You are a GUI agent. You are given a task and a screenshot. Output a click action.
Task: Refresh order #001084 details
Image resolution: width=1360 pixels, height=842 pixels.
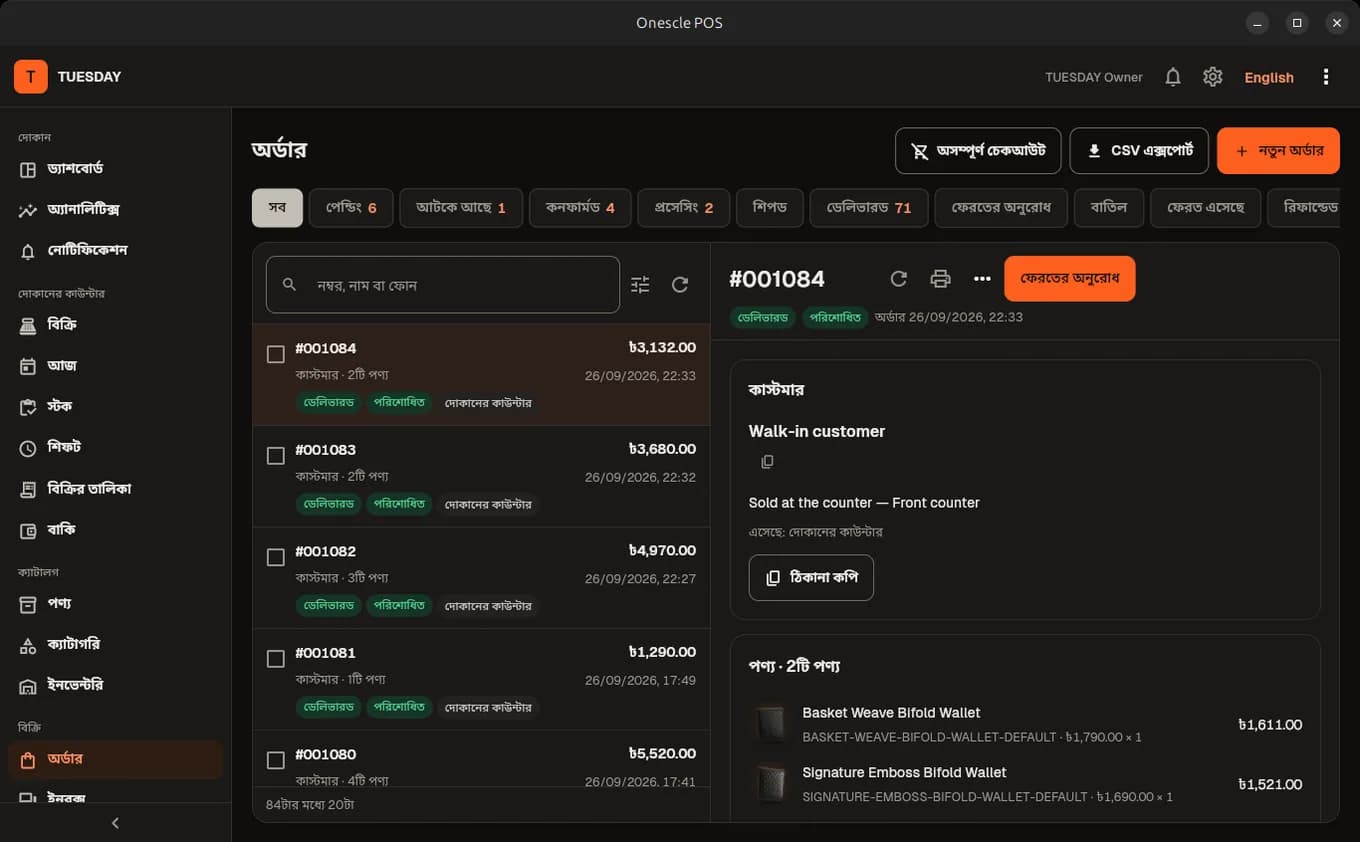898,279
